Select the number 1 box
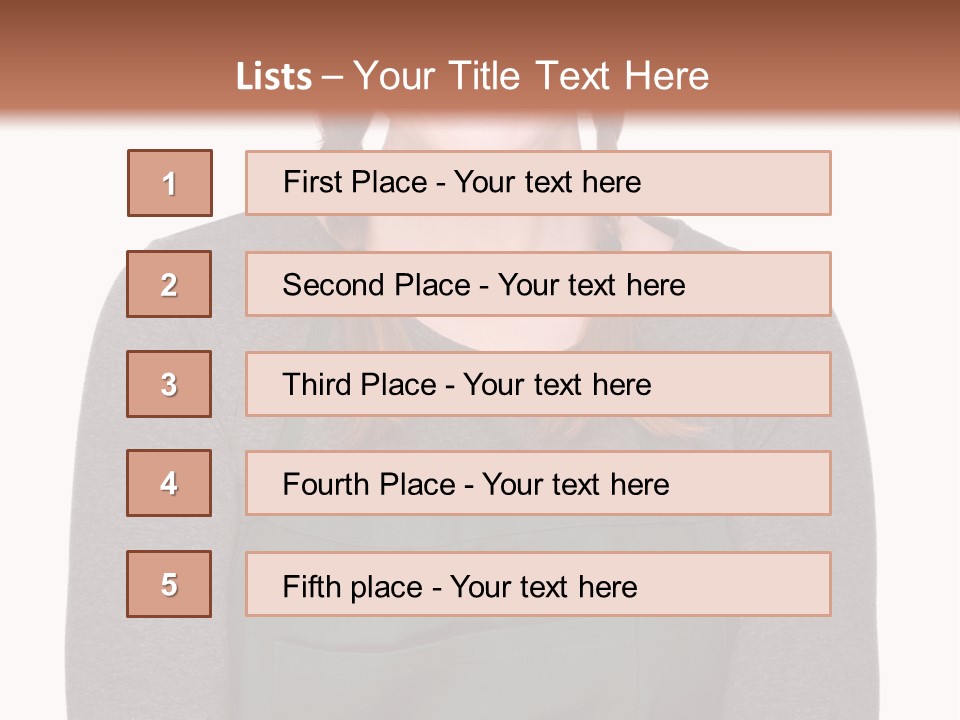 coord(170,183)
